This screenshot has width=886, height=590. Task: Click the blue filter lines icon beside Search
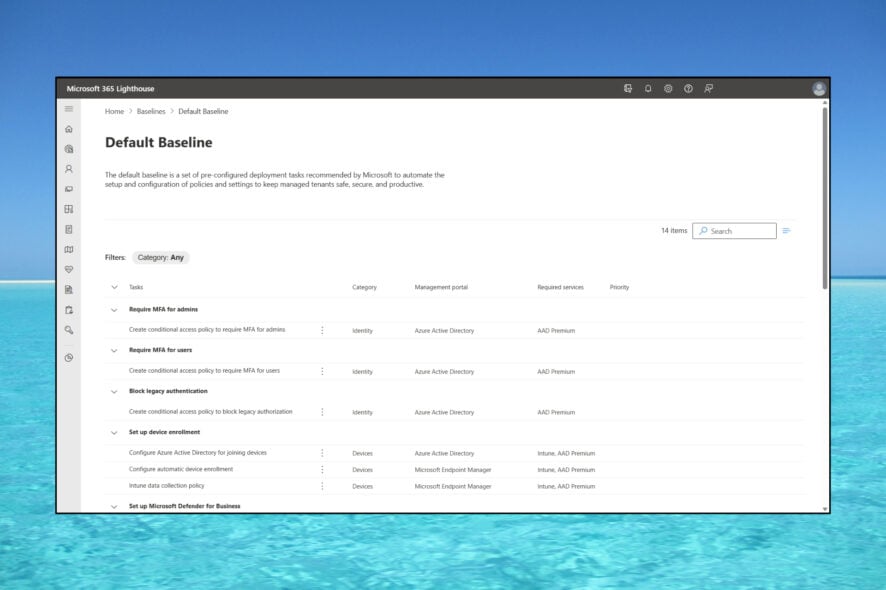(x=787, y=231)
